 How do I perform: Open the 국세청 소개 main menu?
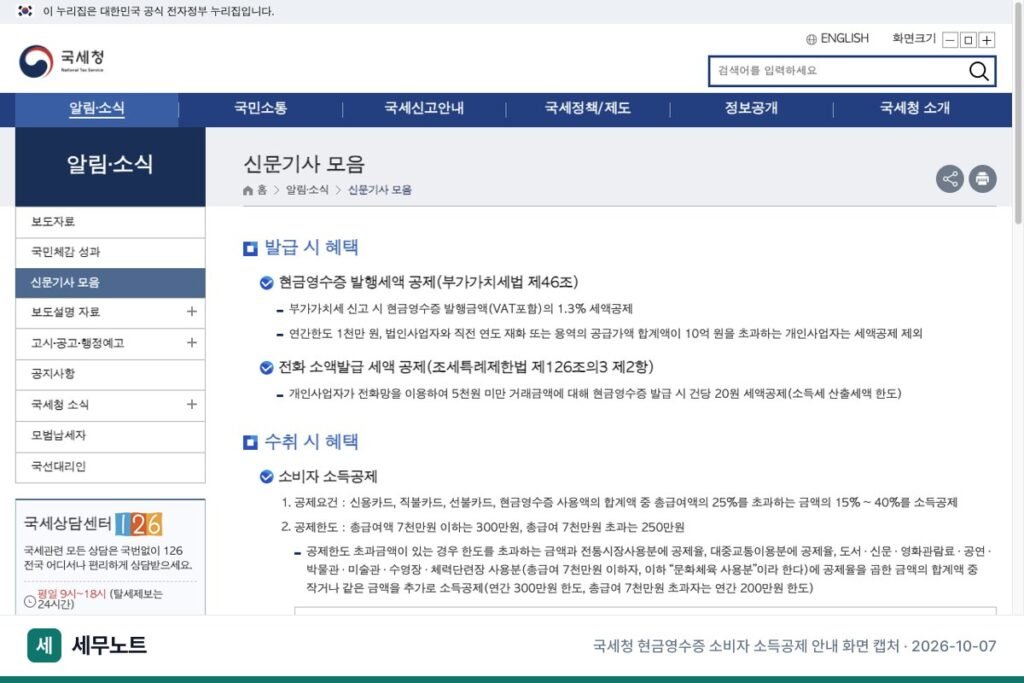tap(915, 108)
